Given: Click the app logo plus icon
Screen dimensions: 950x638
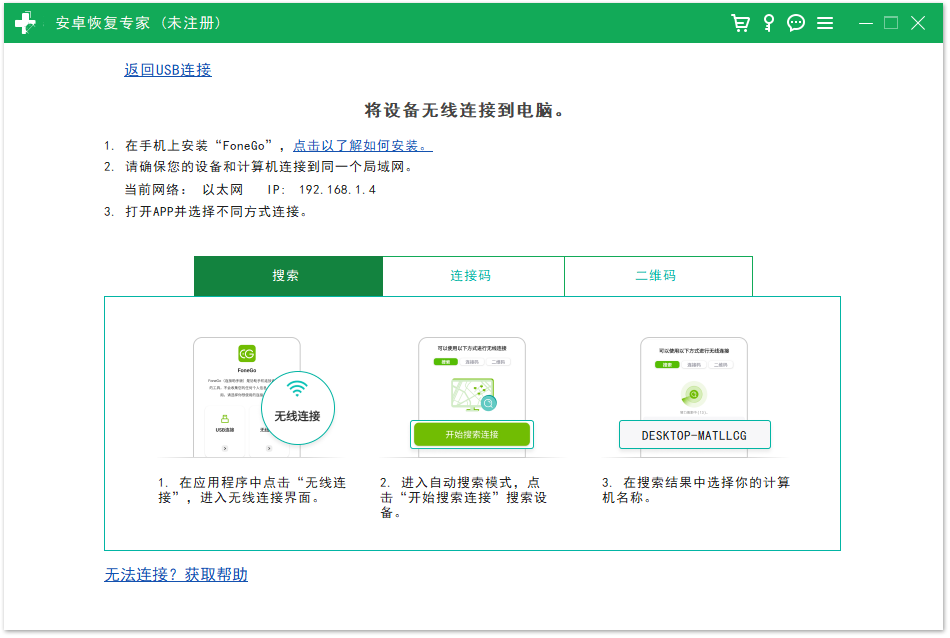Looking at the screenshot, I should [x=25, y=23].
